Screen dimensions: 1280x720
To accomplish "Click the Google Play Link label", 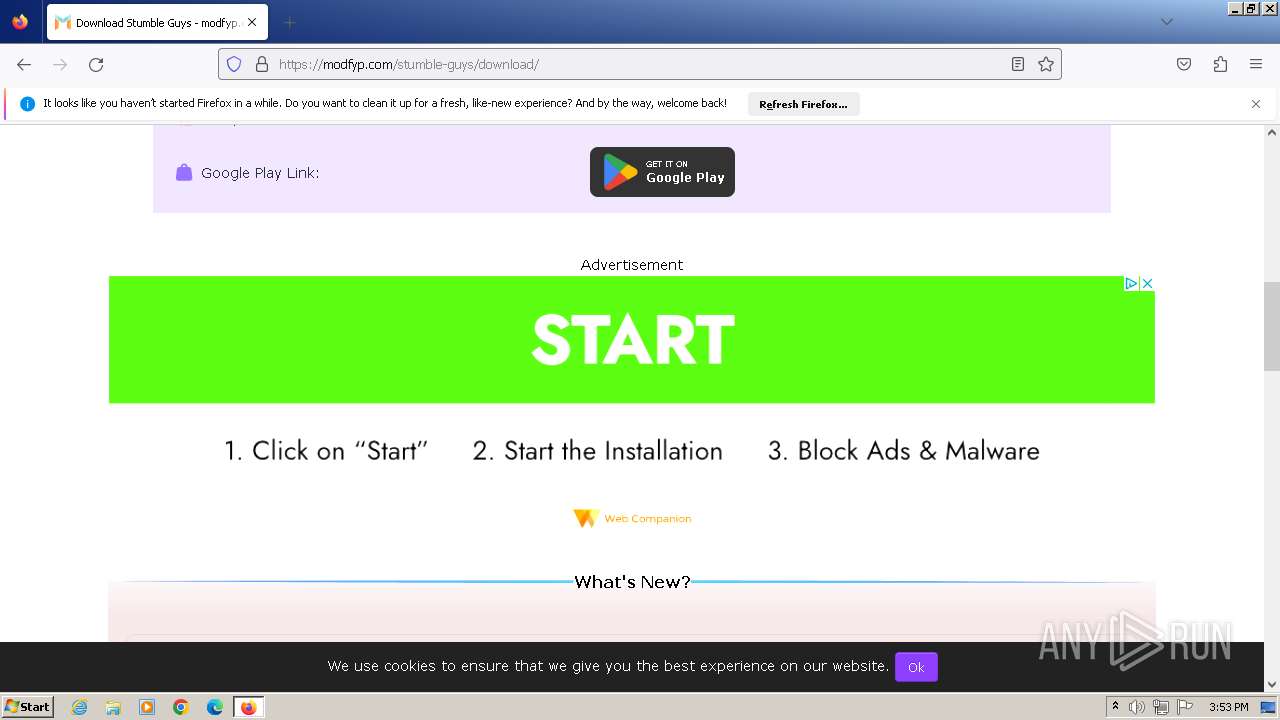I will [x=260, y=173].
